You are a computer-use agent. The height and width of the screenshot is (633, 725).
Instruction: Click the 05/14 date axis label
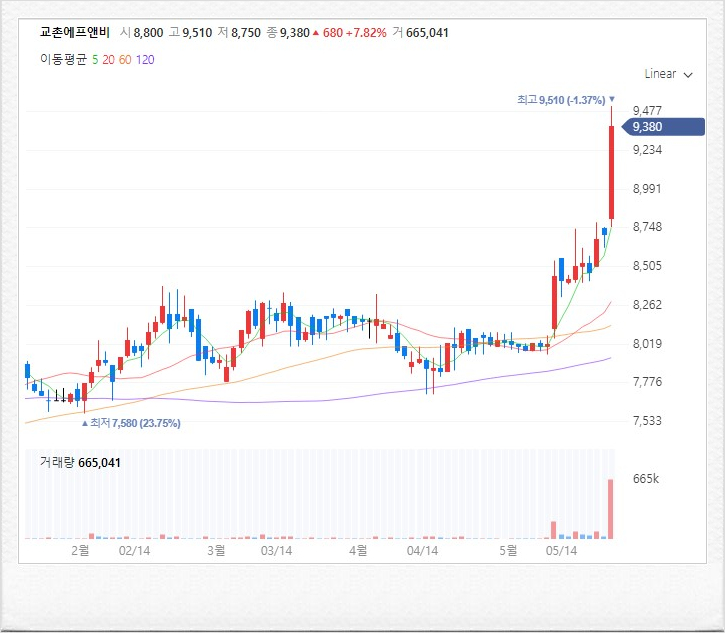pos(561,551)
